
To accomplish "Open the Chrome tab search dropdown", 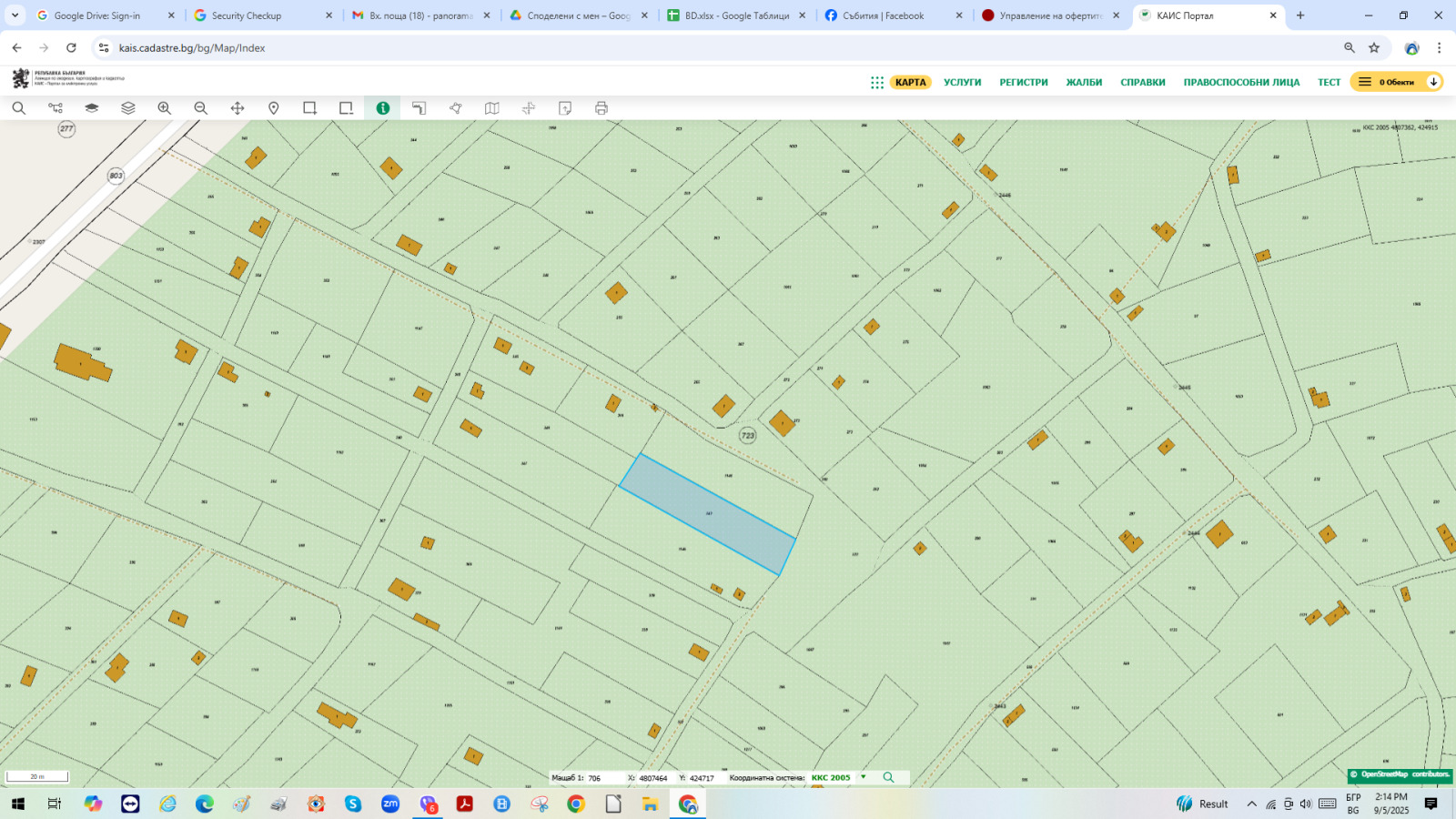I will coord(15,15).
